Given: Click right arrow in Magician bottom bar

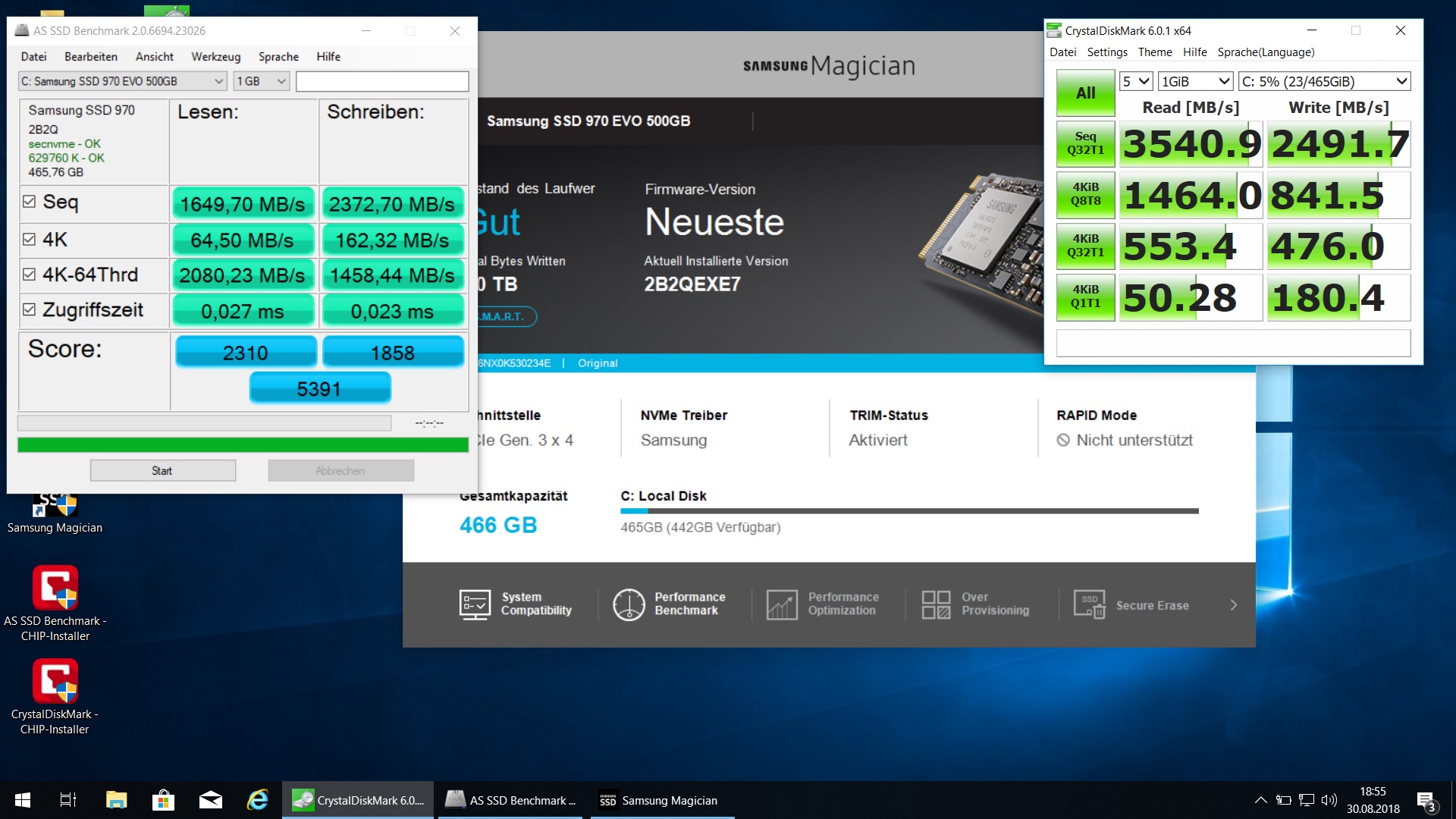Looking at the screenshot, I should [x=1234, y=605].
